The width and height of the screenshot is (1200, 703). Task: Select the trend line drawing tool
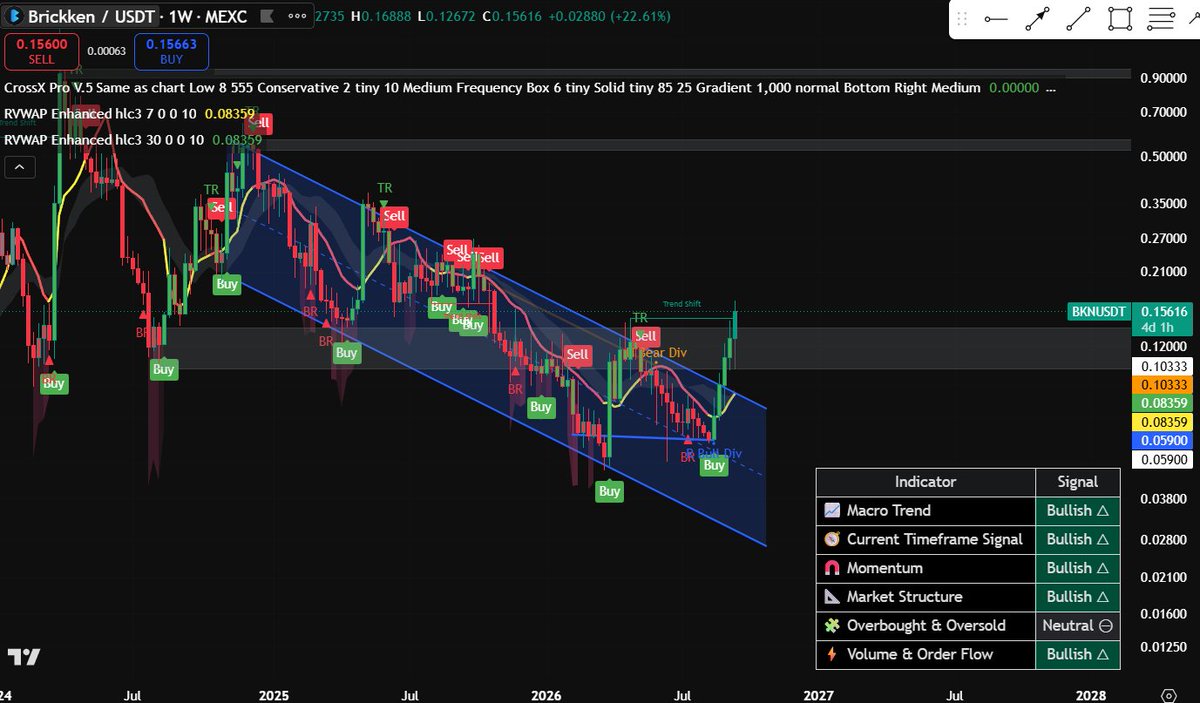[x=1078, y=19]
